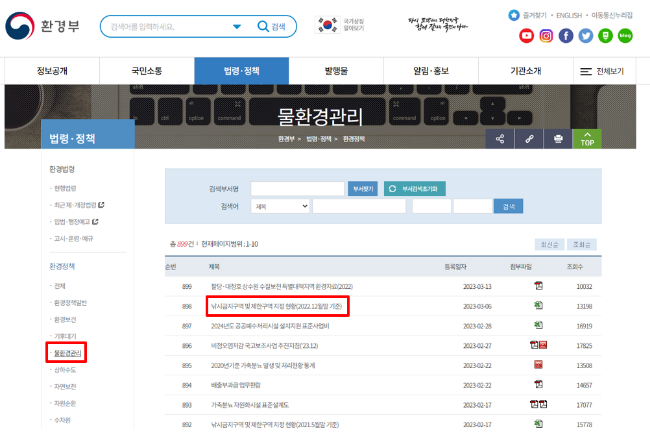Click the date 2023-03-13 of post 899
Viewport: 650px width, 444px height.
(477, 286)
